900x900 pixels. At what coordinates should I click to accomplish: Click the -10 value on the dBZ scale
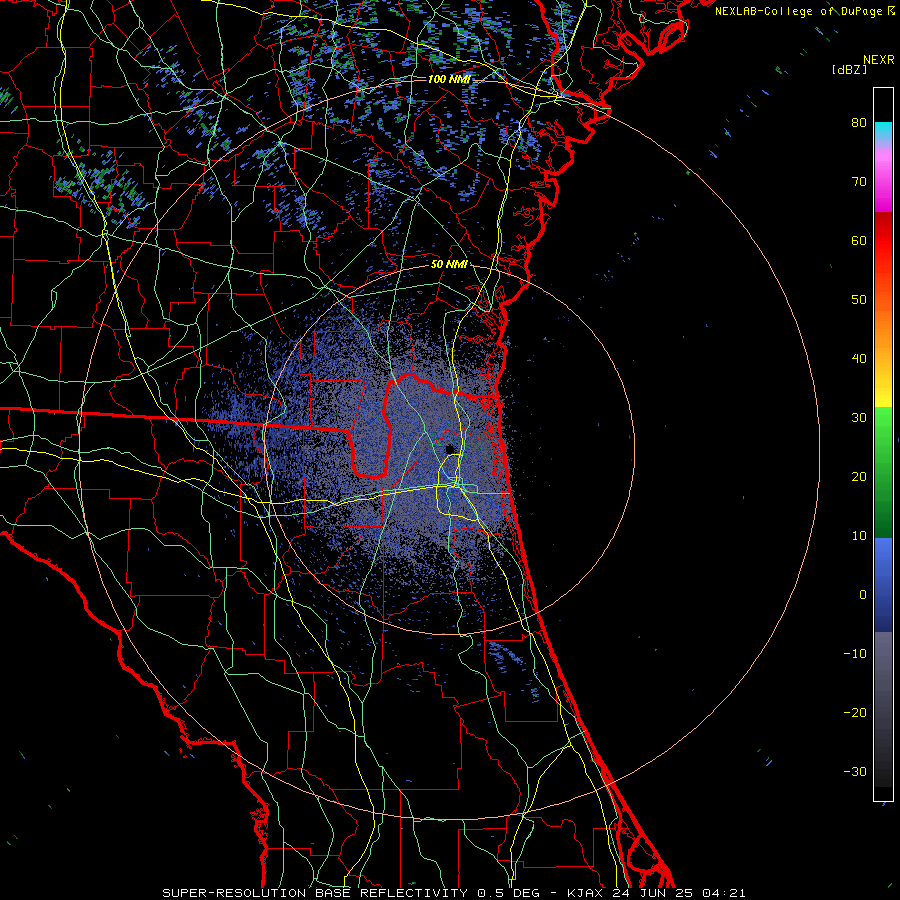pyautogui.click(x=855, y=654)
